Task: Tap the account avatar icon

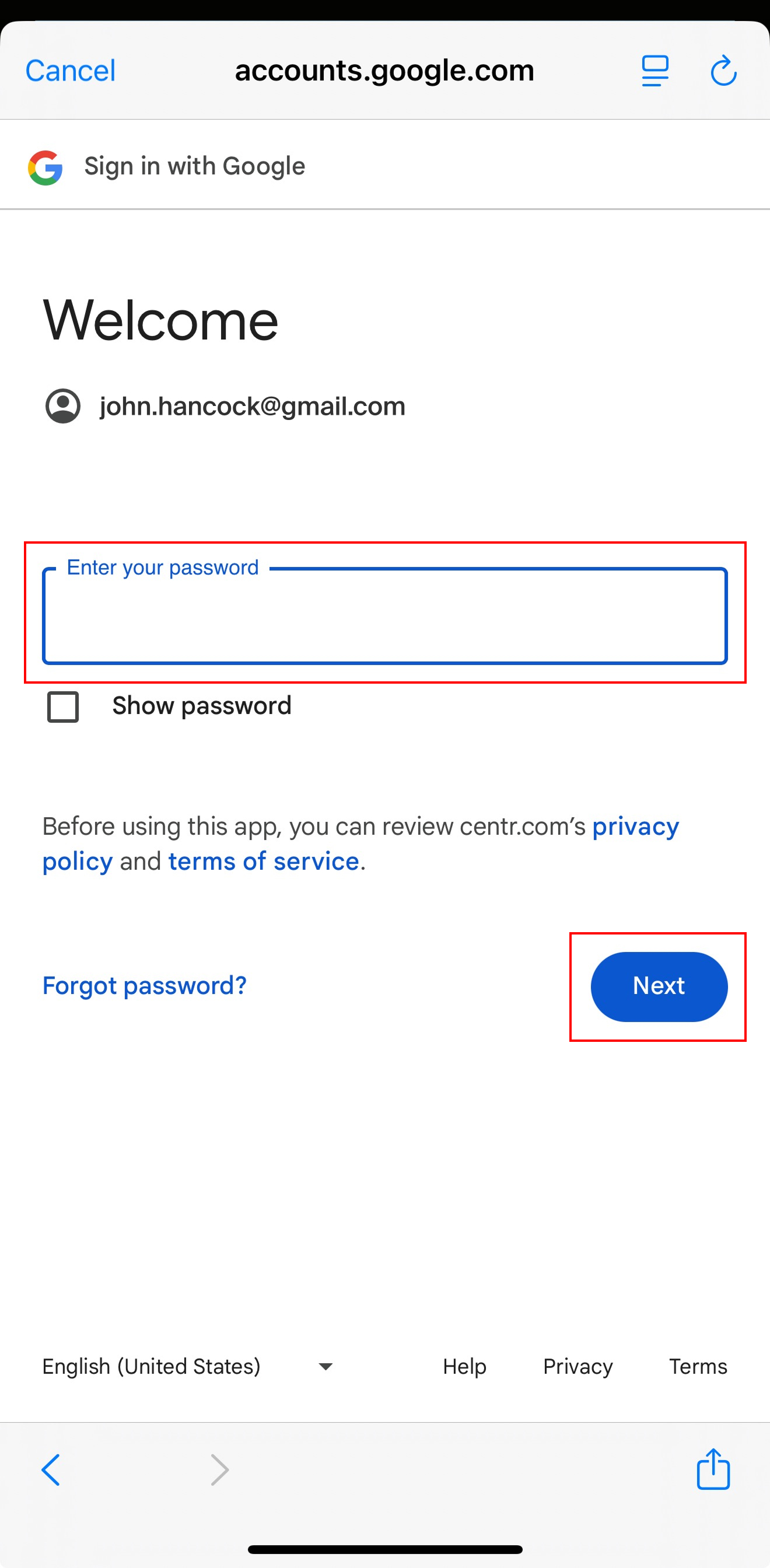Action: [62, 406]
